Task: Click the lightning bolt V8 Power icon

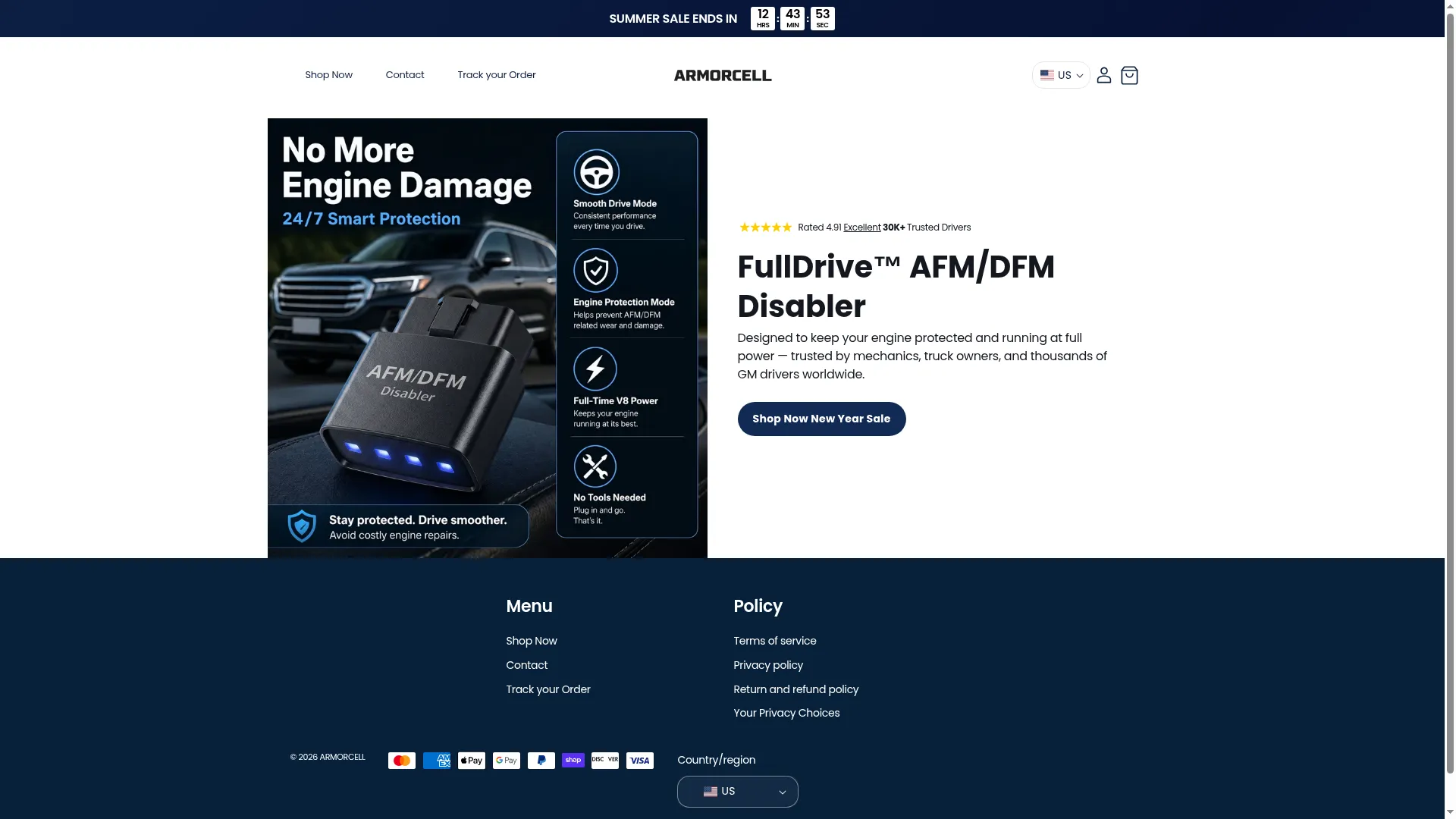Action: click(x=595, y=369)
